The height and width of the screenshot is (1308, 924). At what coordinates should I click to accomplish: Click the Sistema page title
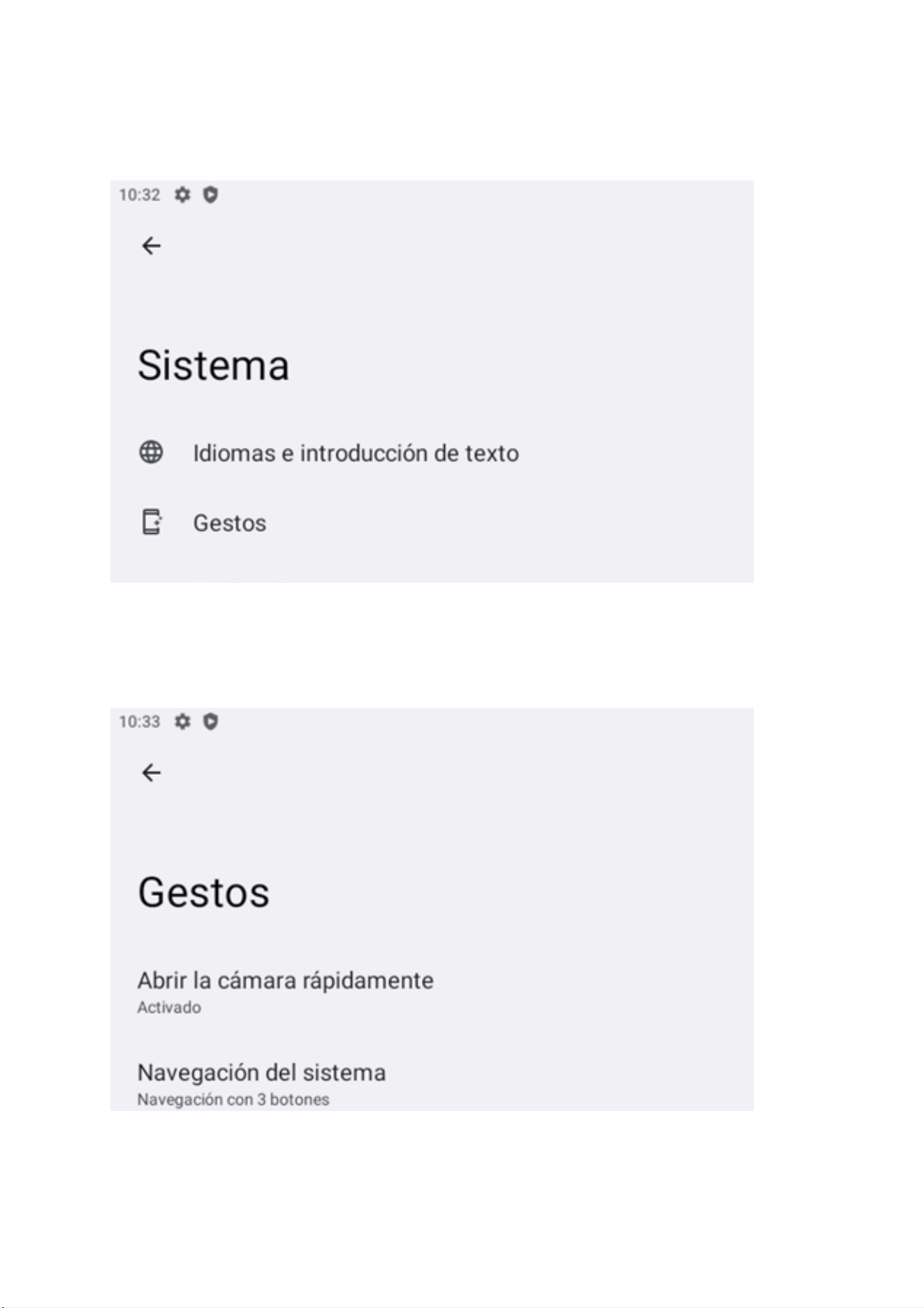(213, 365)
